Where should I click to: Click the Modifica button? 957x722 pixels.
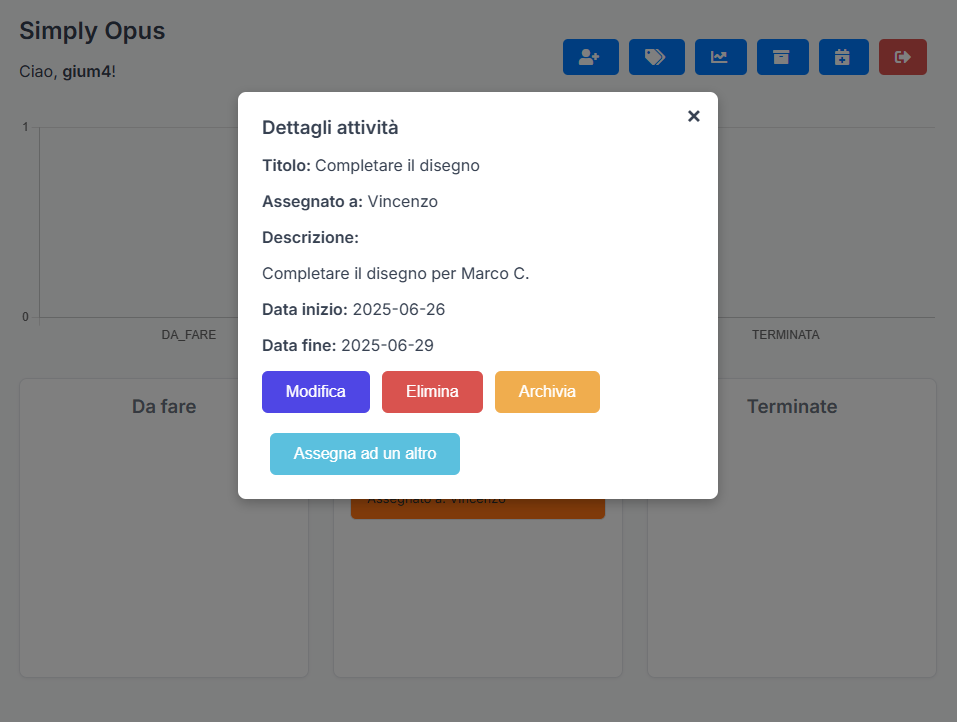tap(316, 392)
